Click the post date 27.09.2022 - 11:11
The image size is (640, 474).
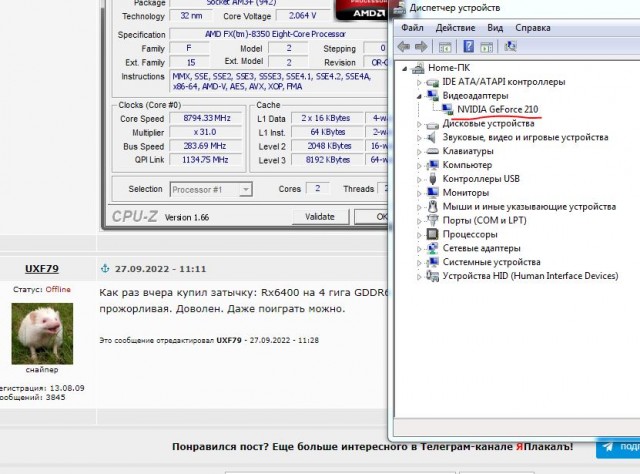160,269
